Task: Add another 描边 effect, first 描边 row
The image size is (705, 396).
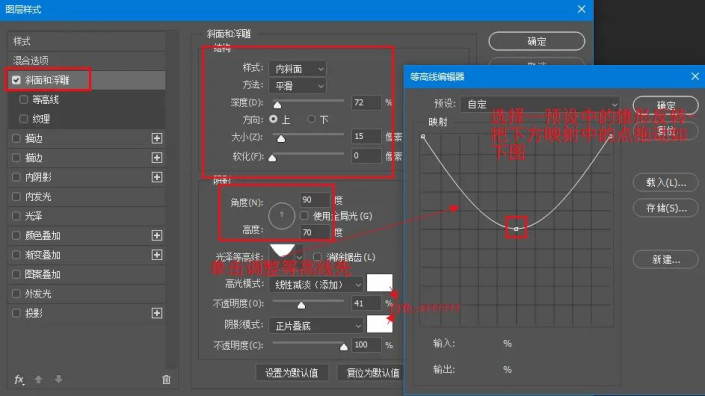Action: pos(157,138)
